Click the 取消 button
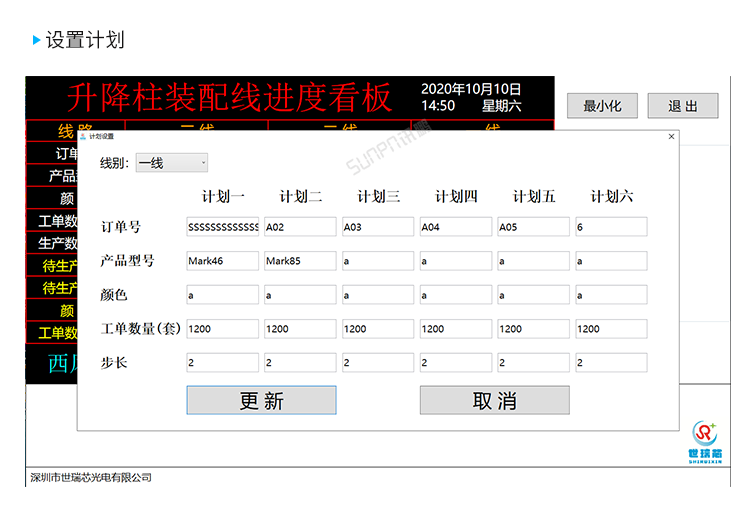This screenshot has height=523, width=750. coord(494,400)
